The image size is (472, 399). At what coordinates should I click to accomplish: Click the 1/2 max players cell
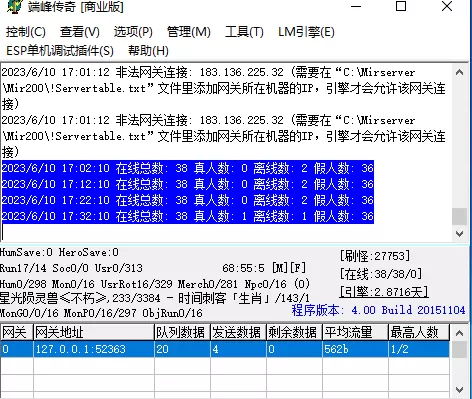(419, 349)
